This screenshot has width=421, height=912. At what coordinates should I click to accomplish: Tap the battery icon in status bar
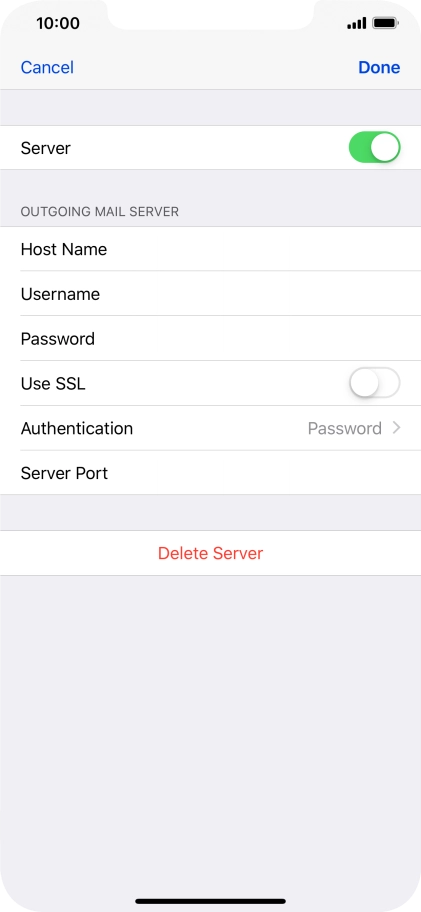coord(385,23)
